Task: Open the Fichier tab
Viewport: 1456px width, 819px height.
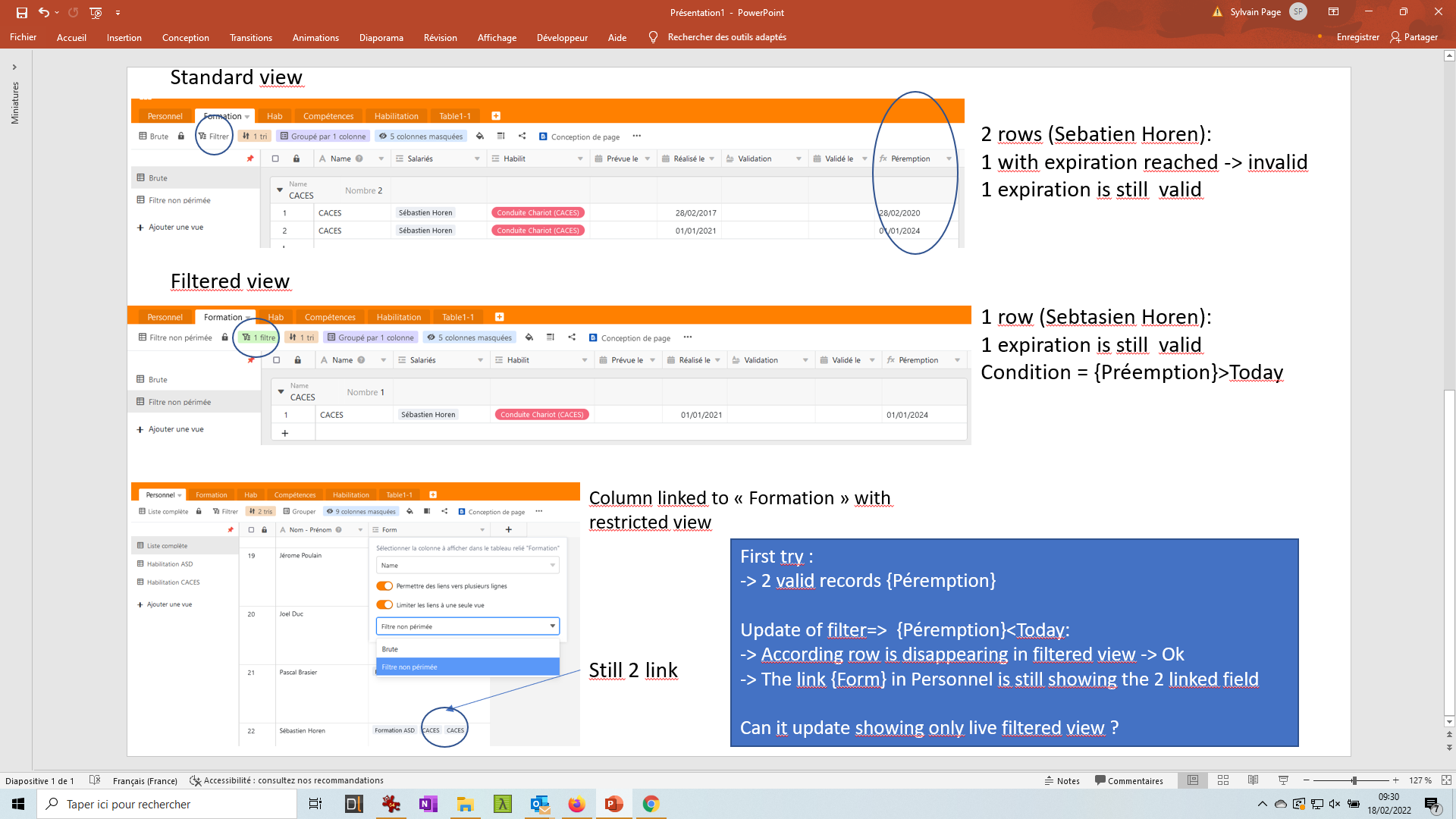Action: 24,37
